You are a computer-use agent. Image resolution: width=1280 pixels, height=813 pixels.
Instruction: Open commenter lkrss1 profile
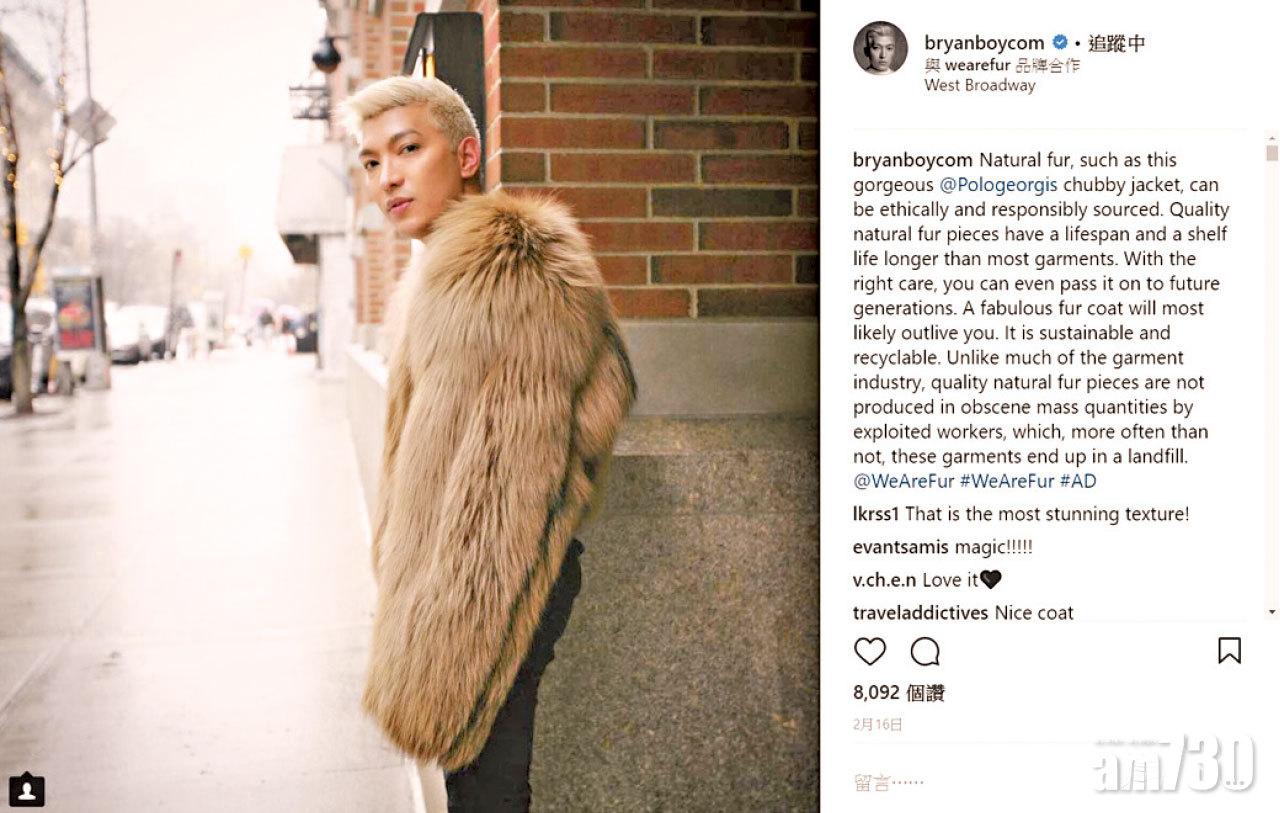tap(877, 515)
